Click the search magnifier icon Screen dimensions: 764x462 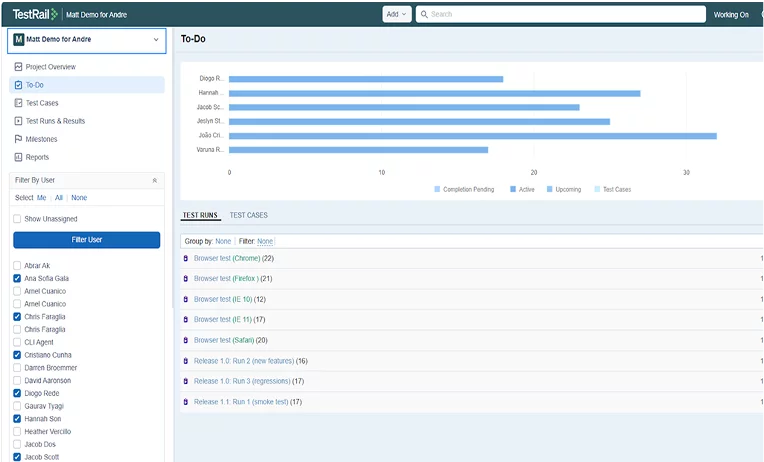(x=424, y=14)
